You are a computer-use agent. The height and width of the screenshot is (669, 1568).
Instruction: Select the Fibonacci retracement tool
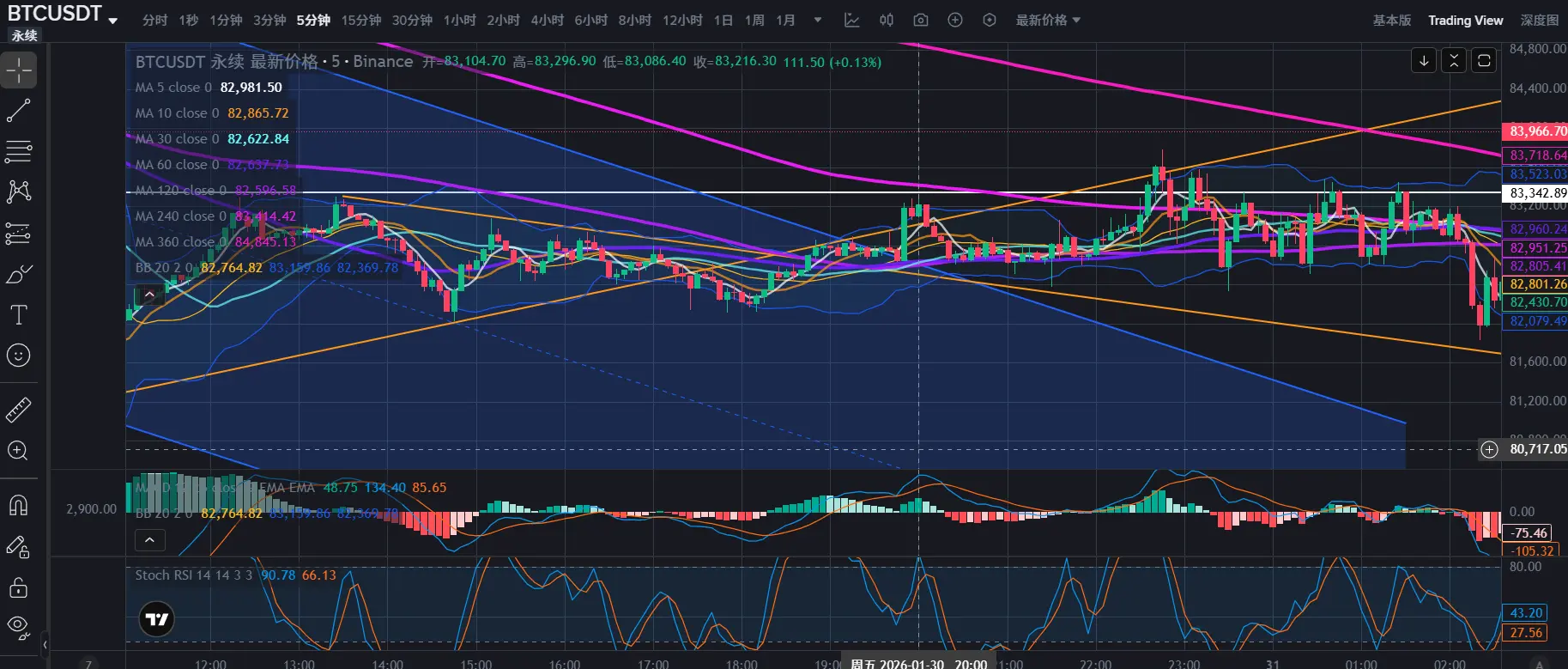[19, 233]
